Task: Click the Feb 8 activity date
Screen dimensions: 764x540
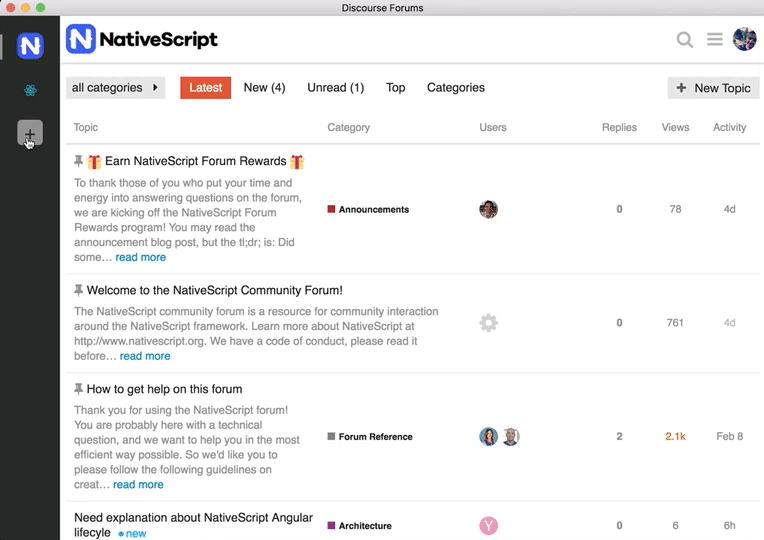Action: click(x=729, y=436)
